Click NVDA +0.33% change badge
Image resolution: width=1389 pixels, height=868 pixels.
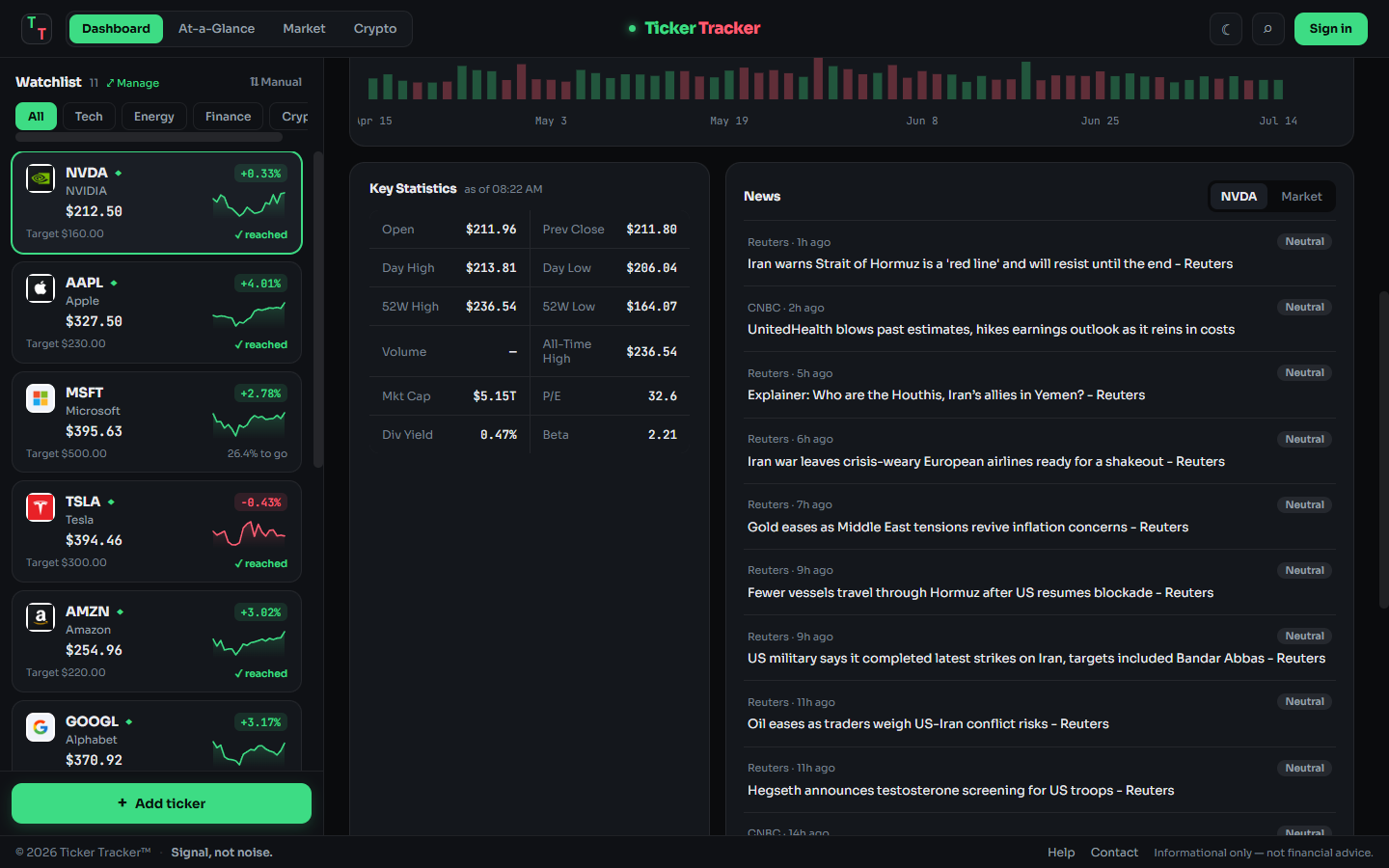tap(260, 174)
